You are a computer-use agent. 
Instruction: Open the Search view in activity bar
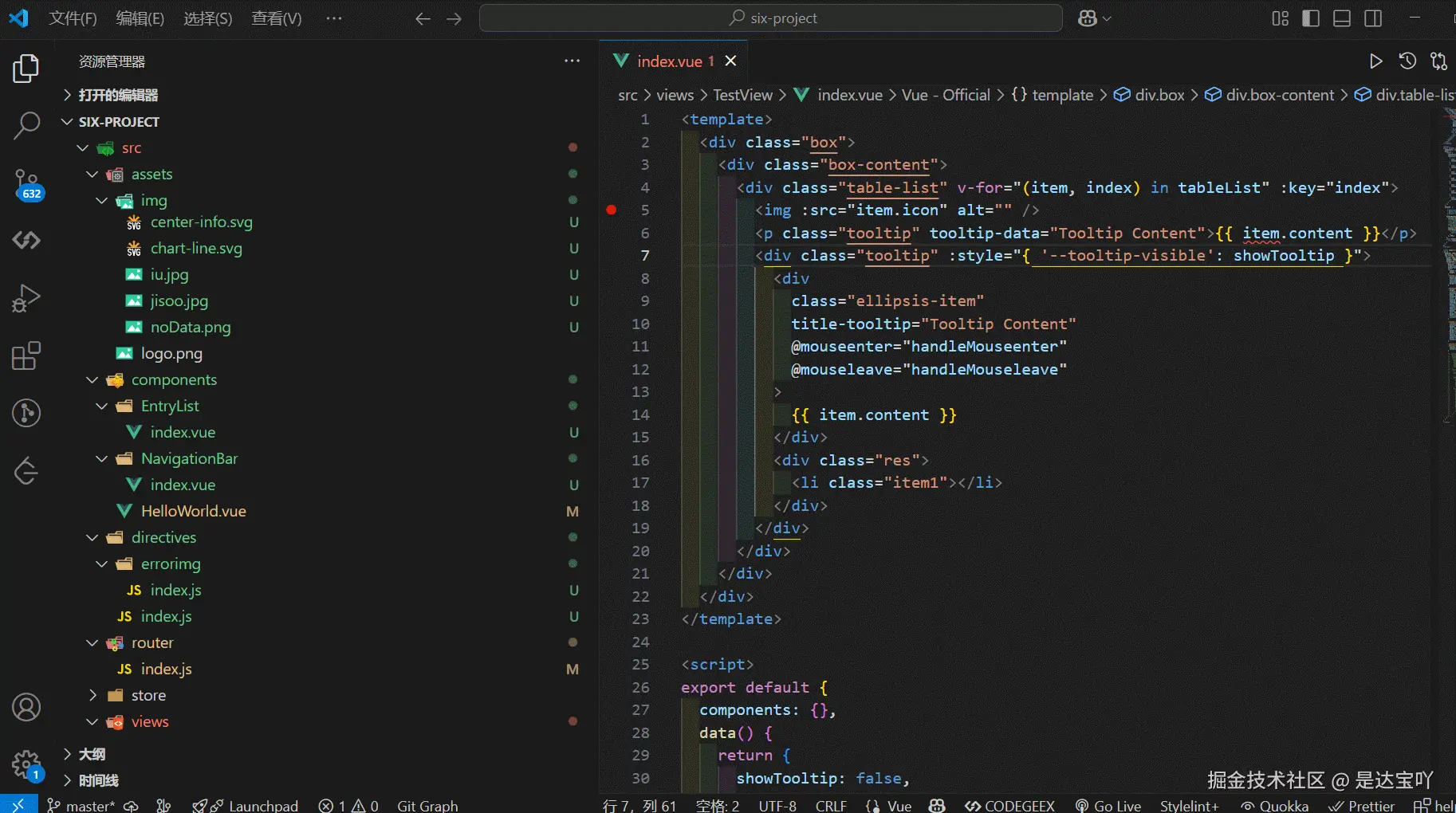pos(26,126)
